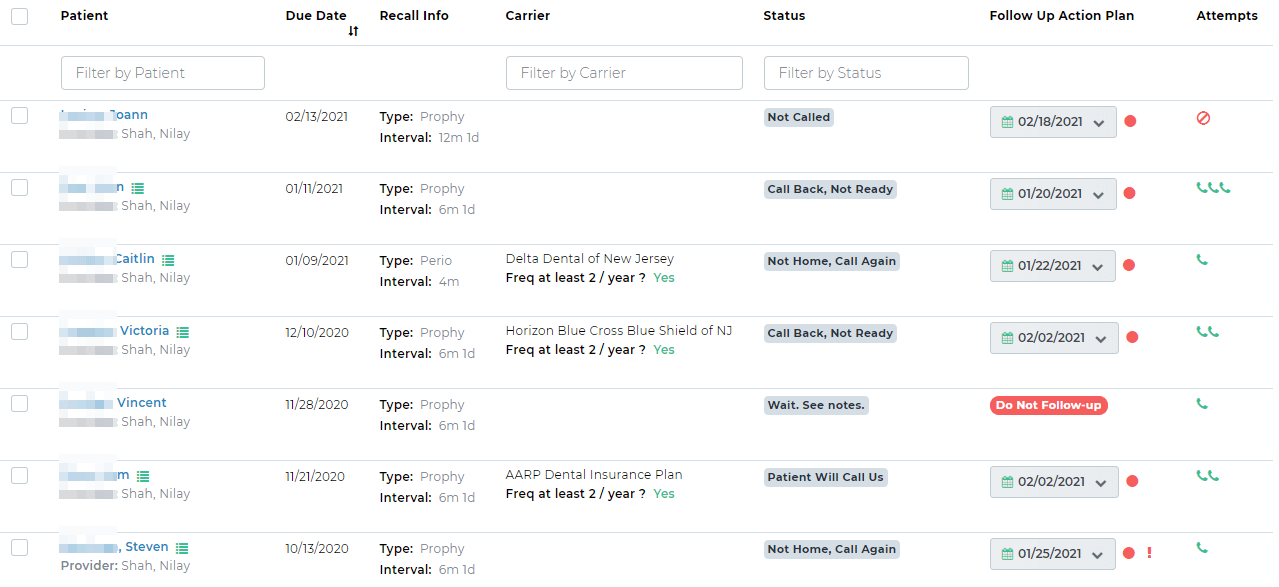
Task: Click the sort arrows beside Due Date
Action: (x=352, y=32)
